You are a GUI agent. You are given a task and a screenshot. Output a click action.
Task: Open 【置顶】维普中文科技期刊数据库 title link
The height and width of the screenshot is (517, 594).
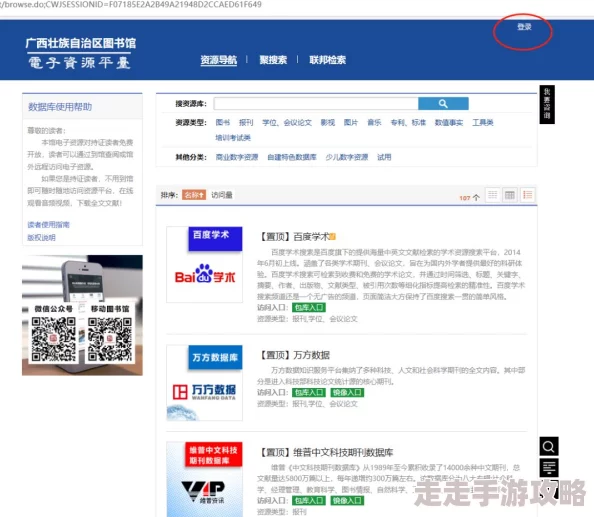[x=326, y=452]
